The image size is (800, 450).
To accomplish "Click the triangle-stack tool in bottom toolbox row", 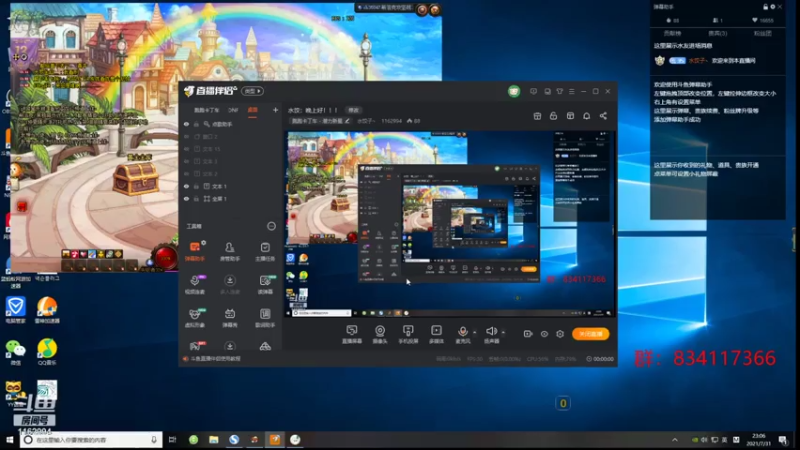I will [x=265, y=346].
